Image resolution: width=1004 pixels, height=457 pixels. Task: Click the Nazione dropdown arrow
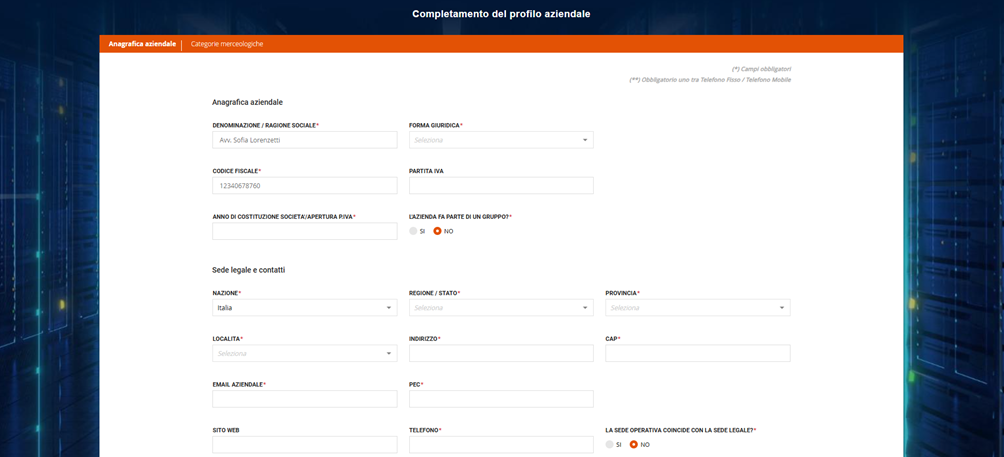click(x=388, y=308)
